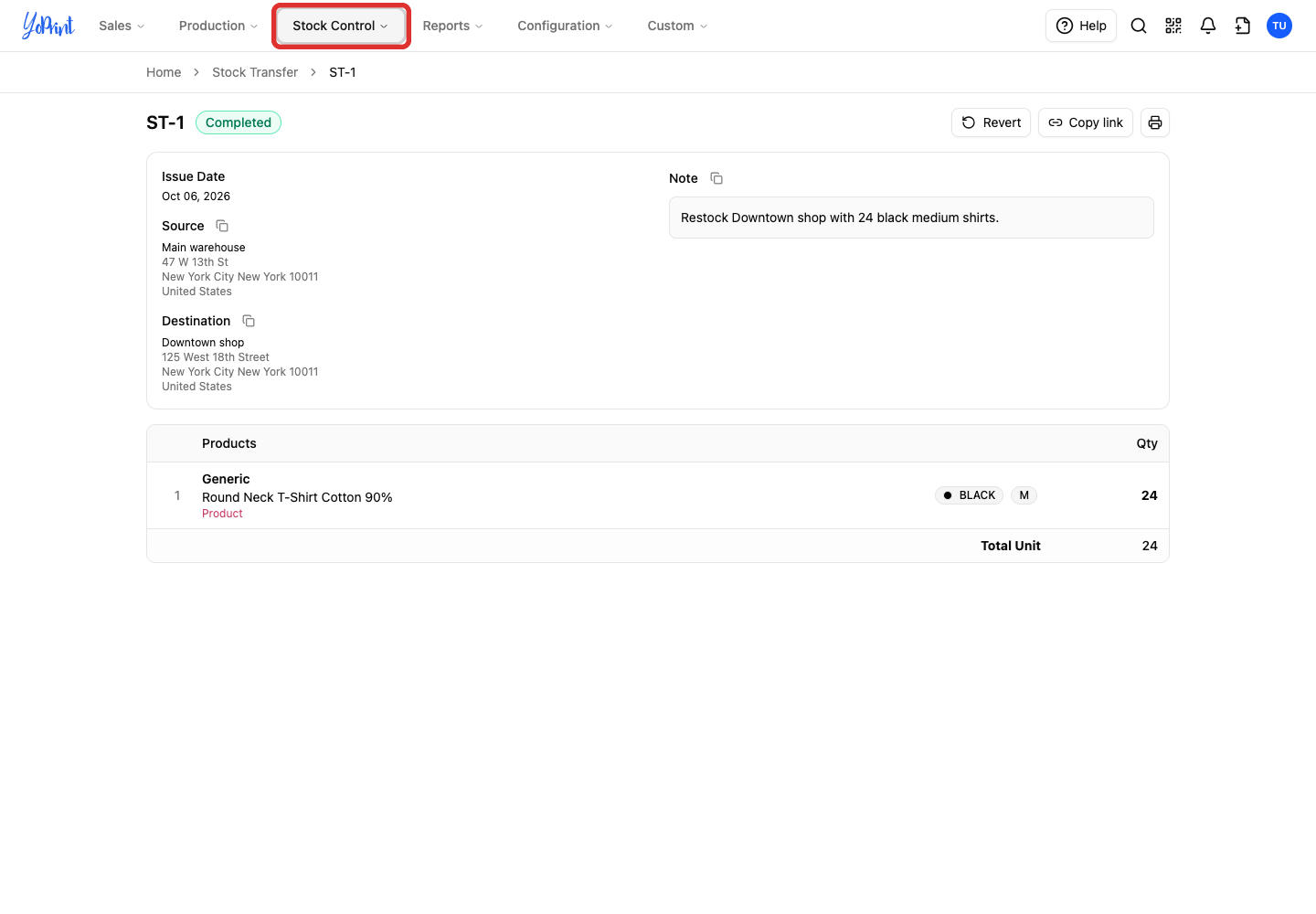Open the QR code scanner icon
Viewport: 1316px width, 914px height.
tap(1173, 26)
